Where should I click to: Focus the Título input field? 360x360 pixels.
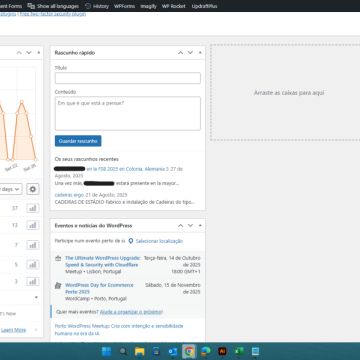tap(128, 78)
